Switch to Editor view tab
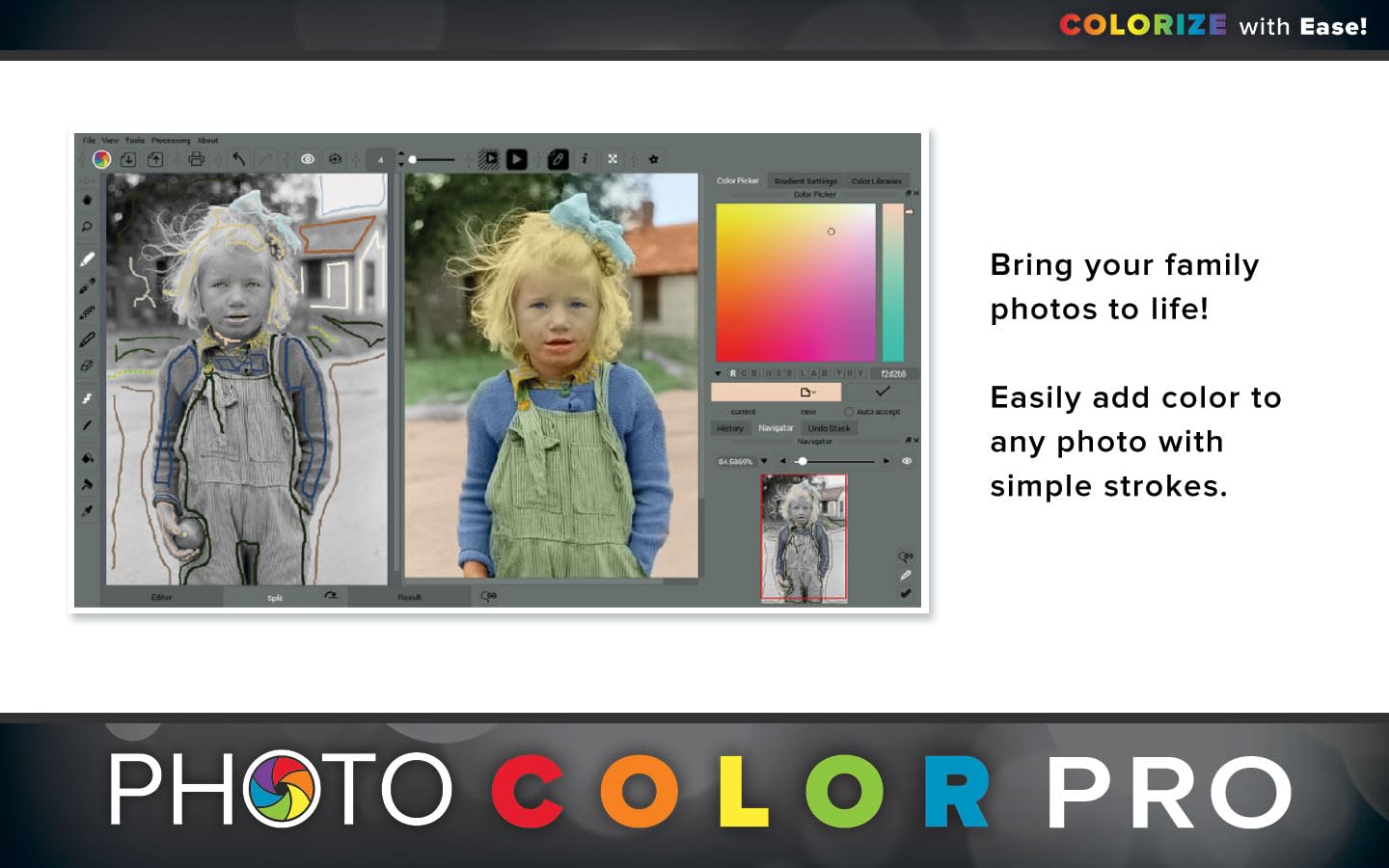The width and height of the screenshot is (1389, 868). (162, 597)
